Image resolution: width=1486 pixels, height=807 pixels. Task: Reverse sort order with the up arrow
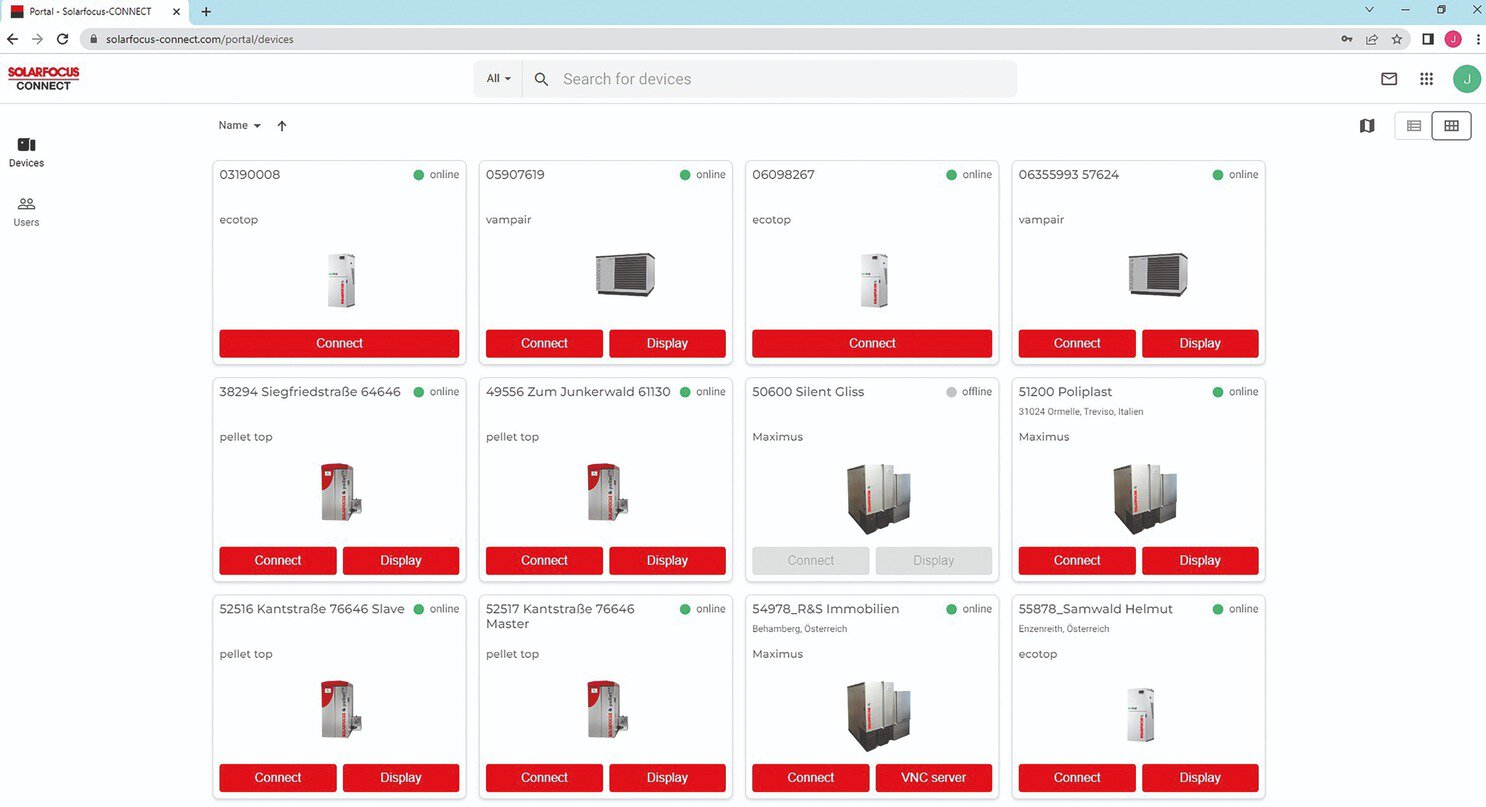click(x=282, y=126)
